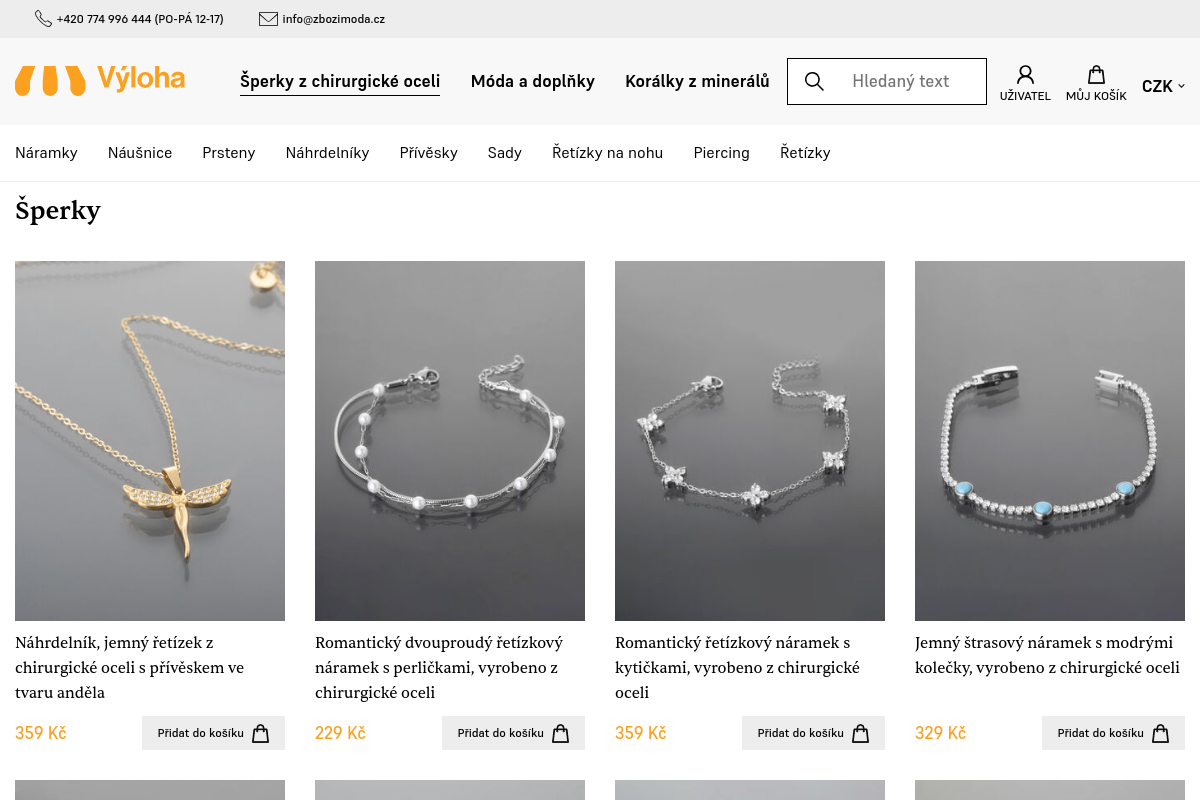Viewport: 1200px width, 800px height.
Task: Open the flower chain bracelet image
Action: pos(750,441)
